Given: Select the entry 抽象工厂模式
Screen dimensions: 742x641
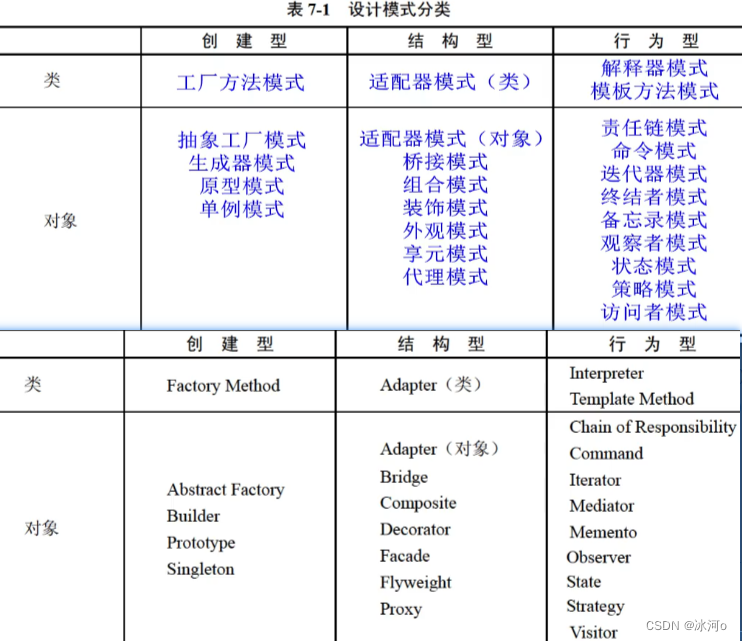Looking at the screenshot, I should 241,140.
